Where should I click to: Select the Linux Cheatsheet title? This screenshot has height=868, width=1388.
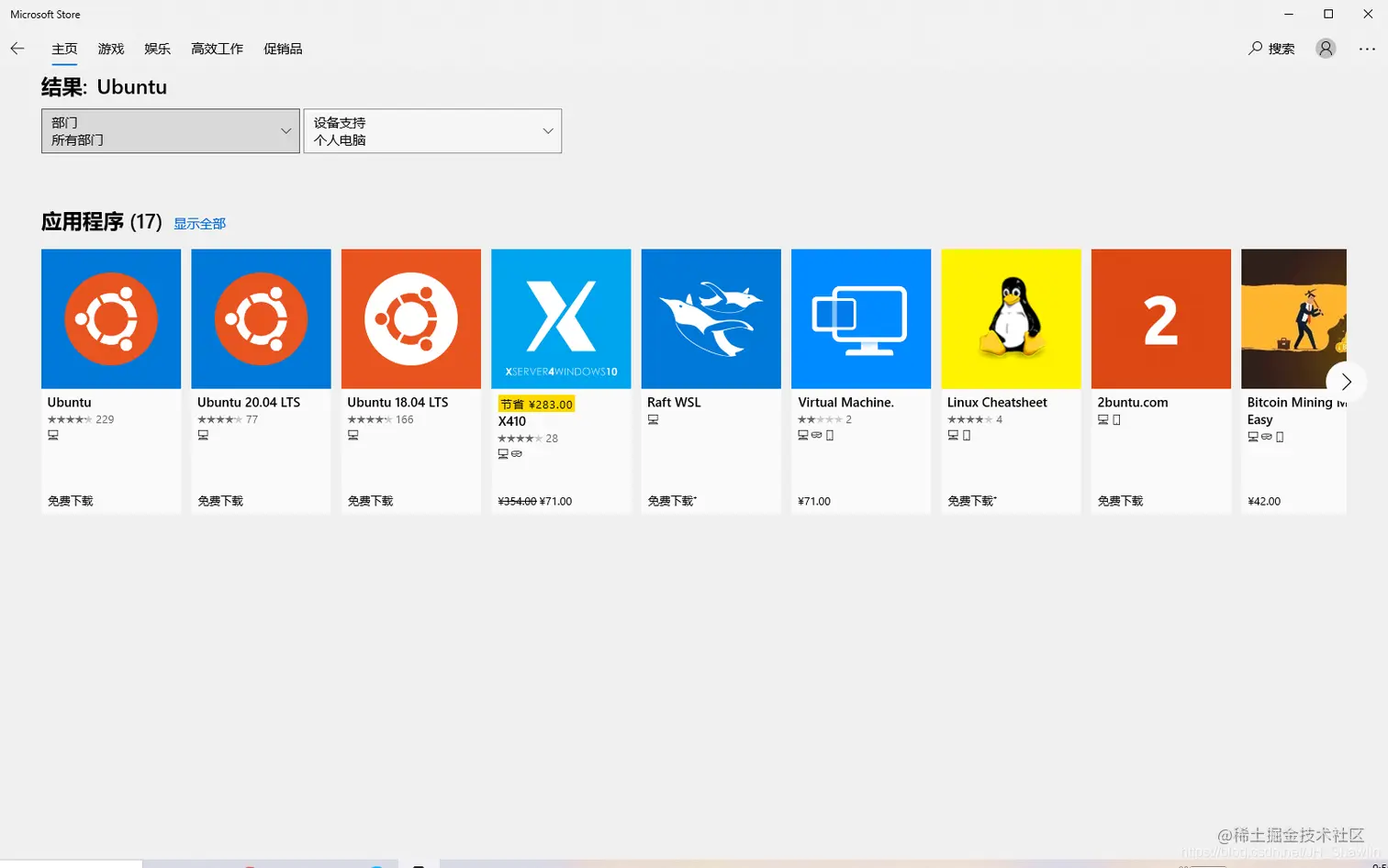tap(997, 402)
